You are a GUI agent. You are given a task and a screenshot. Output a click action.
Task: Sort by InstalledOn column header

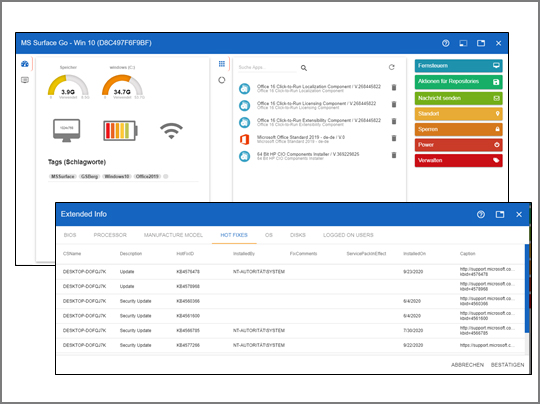[x=415, y=254]
